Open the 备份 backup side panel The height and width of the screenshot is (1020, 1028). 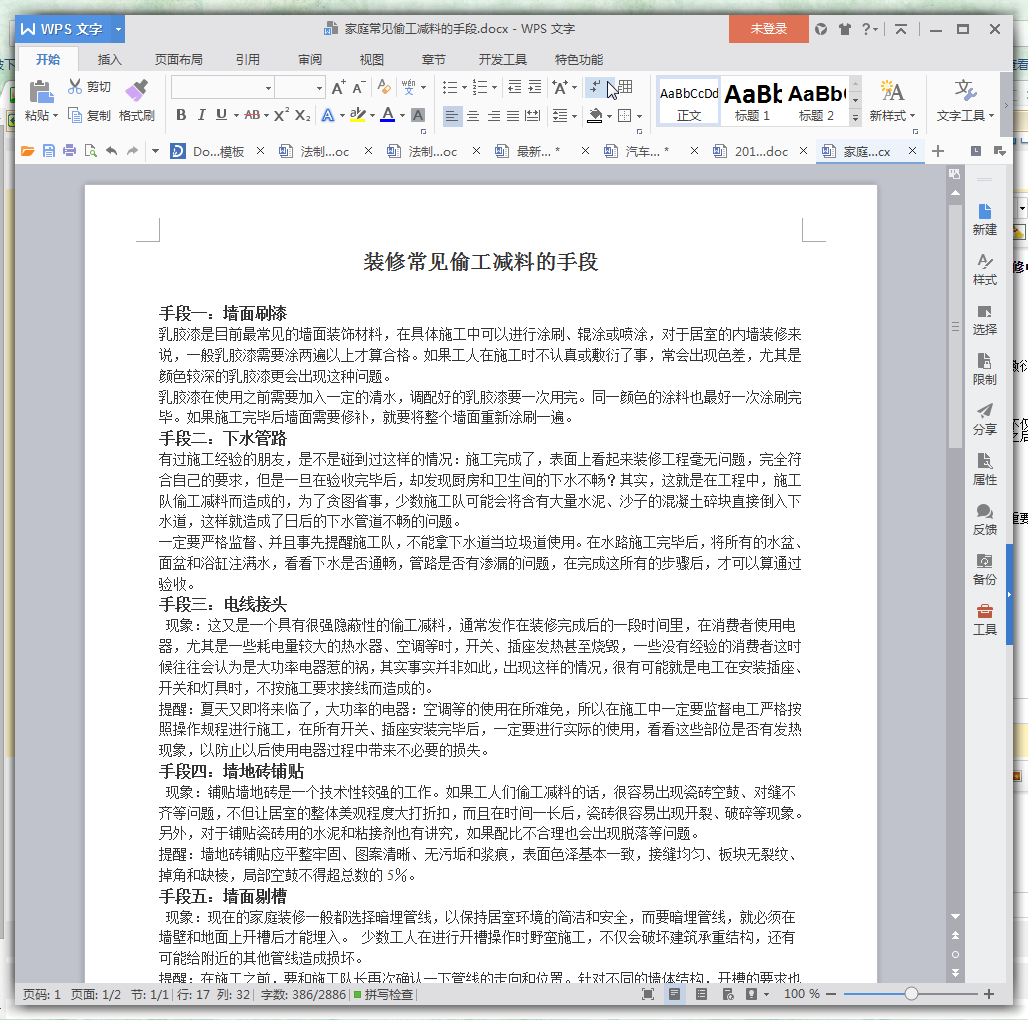985,570
